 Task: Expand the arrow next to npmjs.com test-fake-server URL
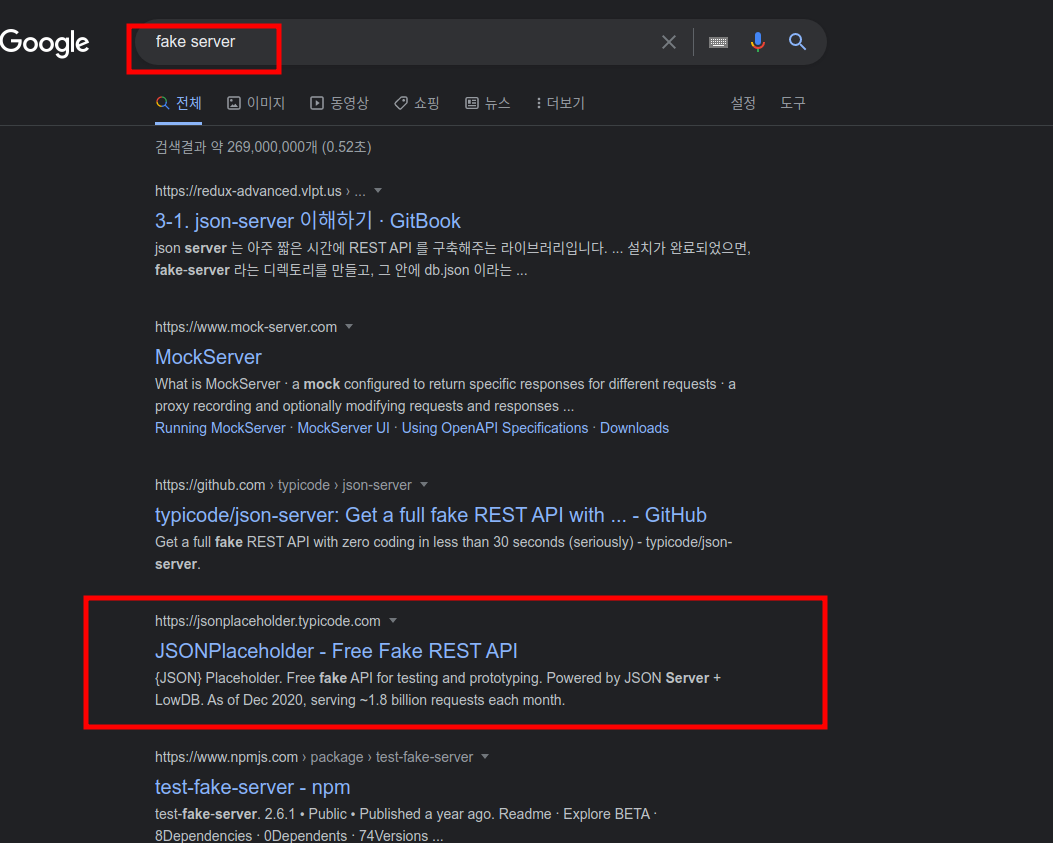485,757
